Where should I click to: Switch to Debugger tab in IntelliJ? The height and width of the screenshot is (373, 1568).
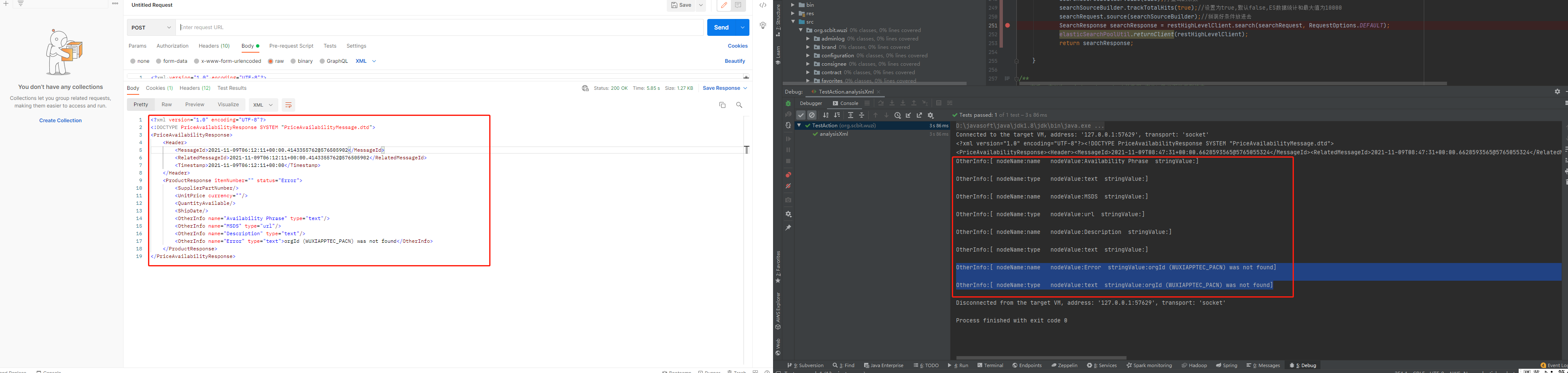pyautogui.click(x=811, y=103)
